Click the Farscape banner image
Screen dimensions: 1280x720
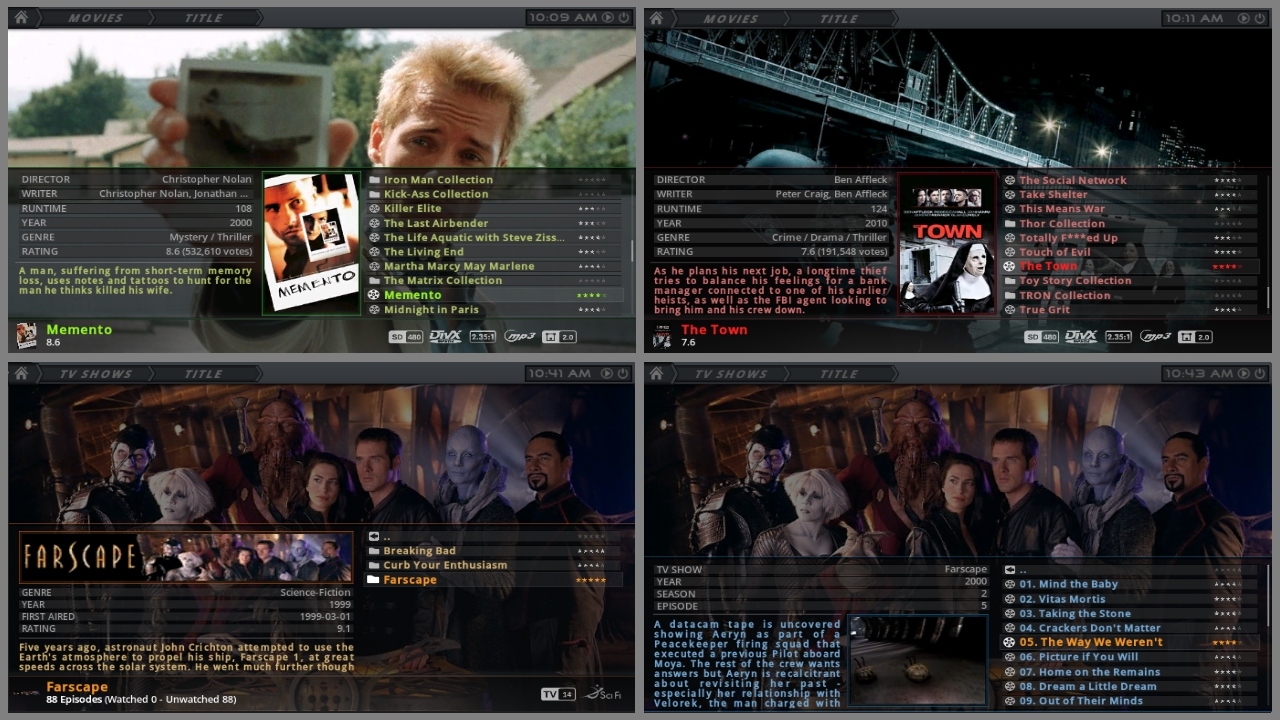pos(186,557)
